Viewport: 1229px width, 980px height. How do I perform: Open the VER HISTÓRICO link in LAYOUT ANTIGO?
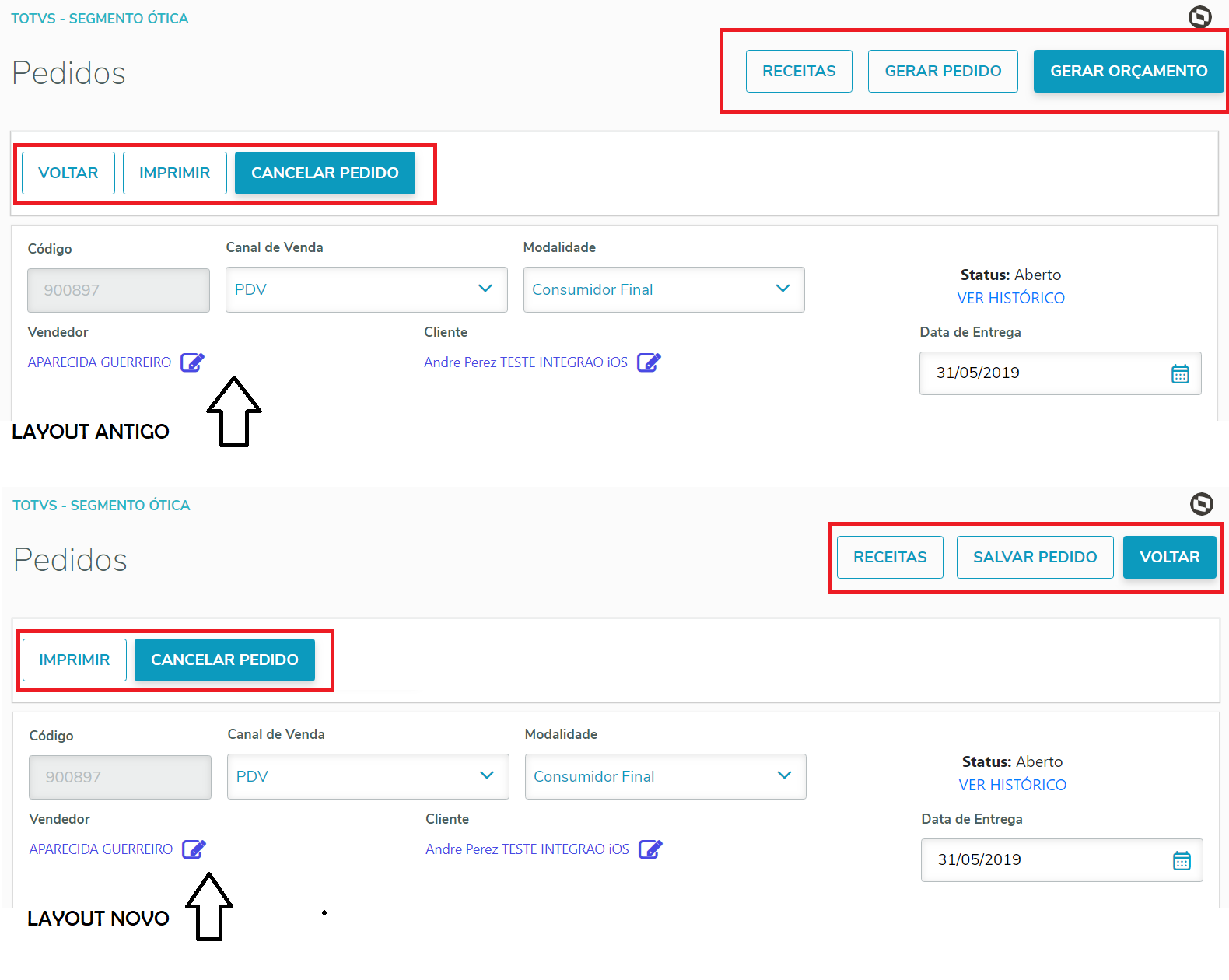pyautogui.click(x=1010, y=298)
